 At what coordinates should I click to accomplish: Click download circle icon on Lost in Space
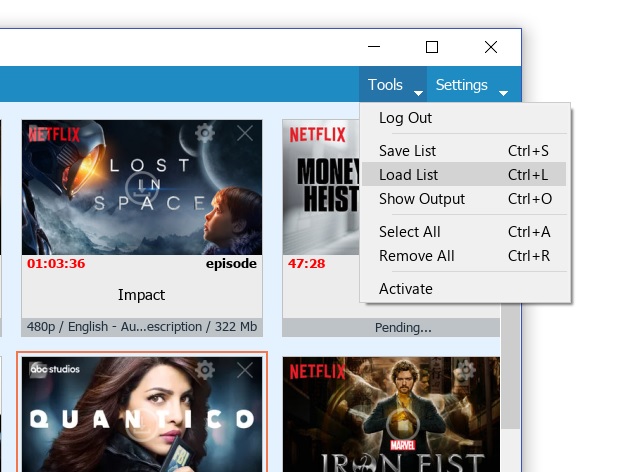click(x=142, y=187)
